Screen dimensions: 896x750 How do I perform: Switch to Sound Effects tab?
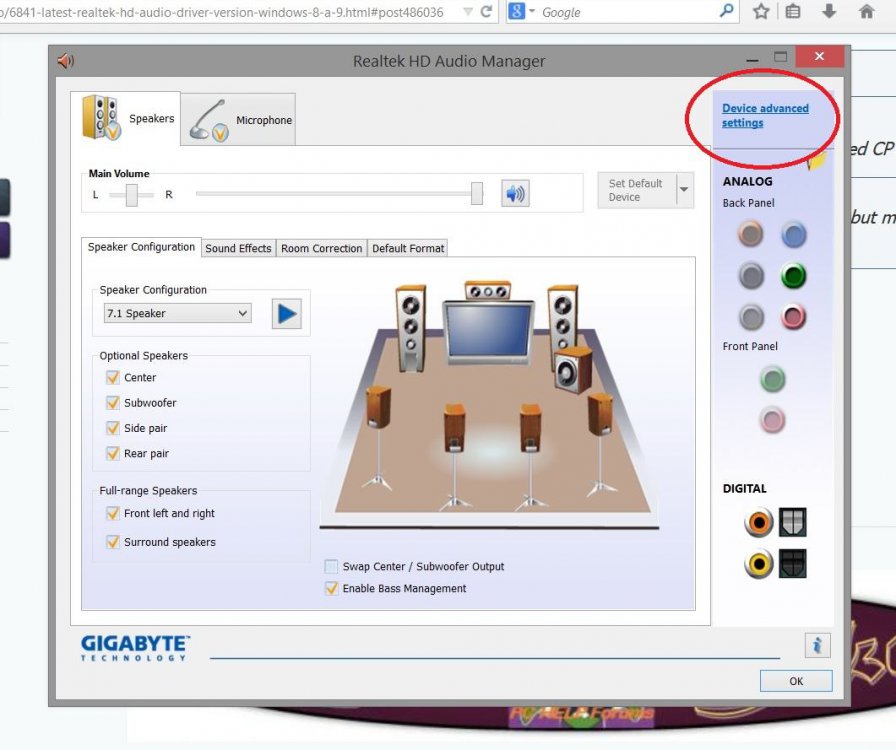pos(238,248)
